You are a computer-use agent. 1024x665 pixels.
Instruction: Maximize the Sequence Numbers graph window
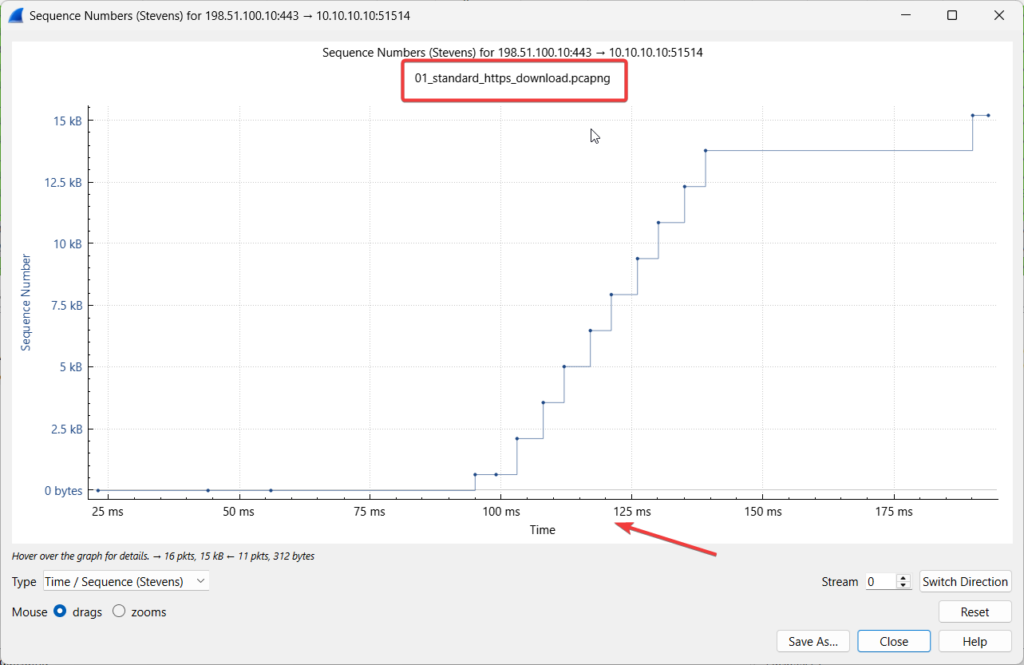[x=952, y=16]
